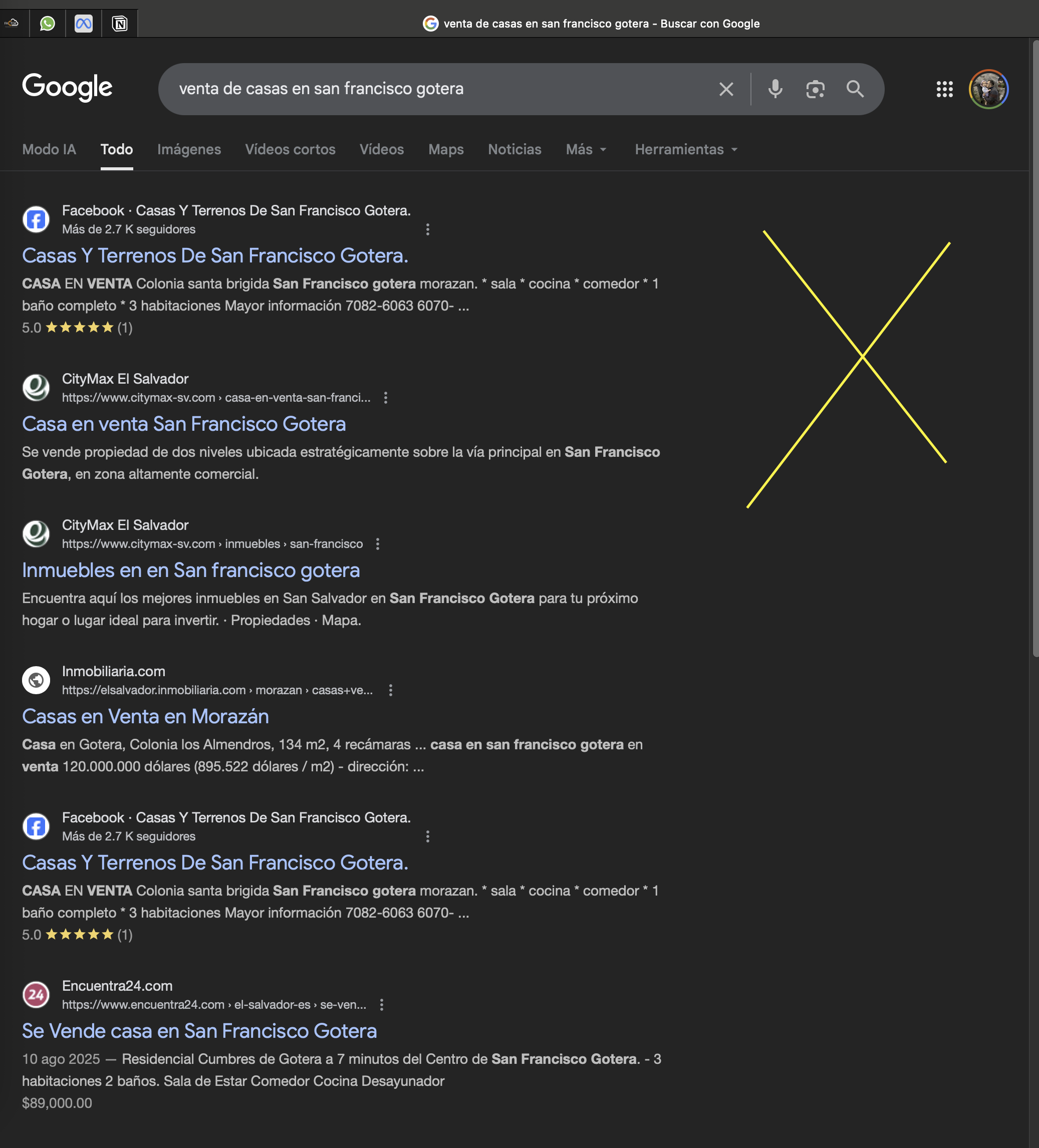Switch to the Maps tab
The width and height of the screenshot is (1039, 1148).
446,149
